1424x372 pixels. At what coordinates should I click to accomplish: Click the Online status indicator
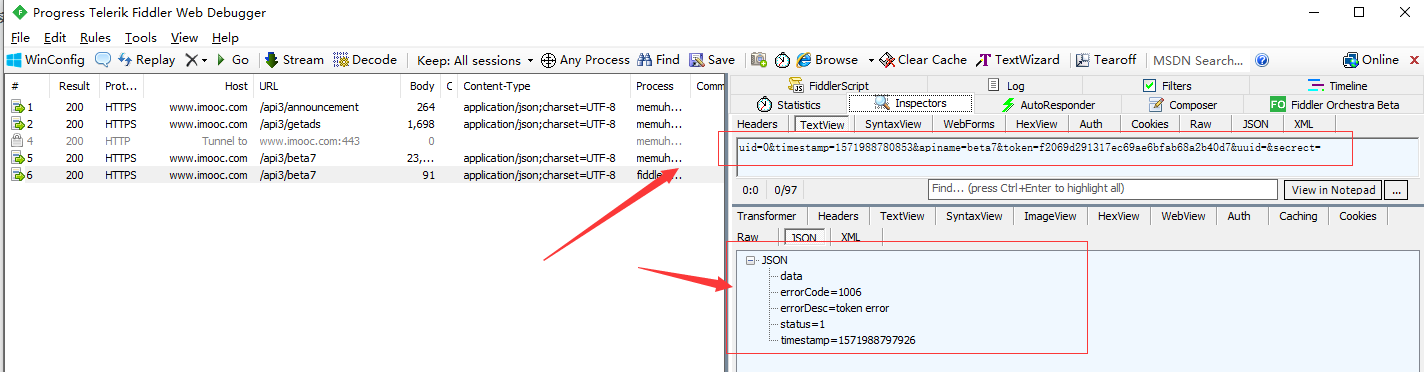(x=1370, y=60)
